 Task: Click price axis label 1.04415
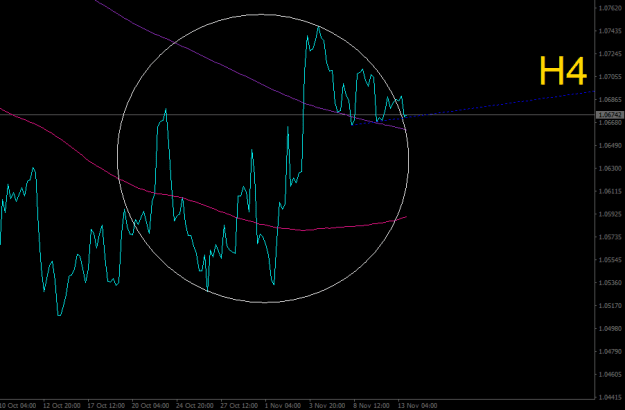click(x=611, y=397)
